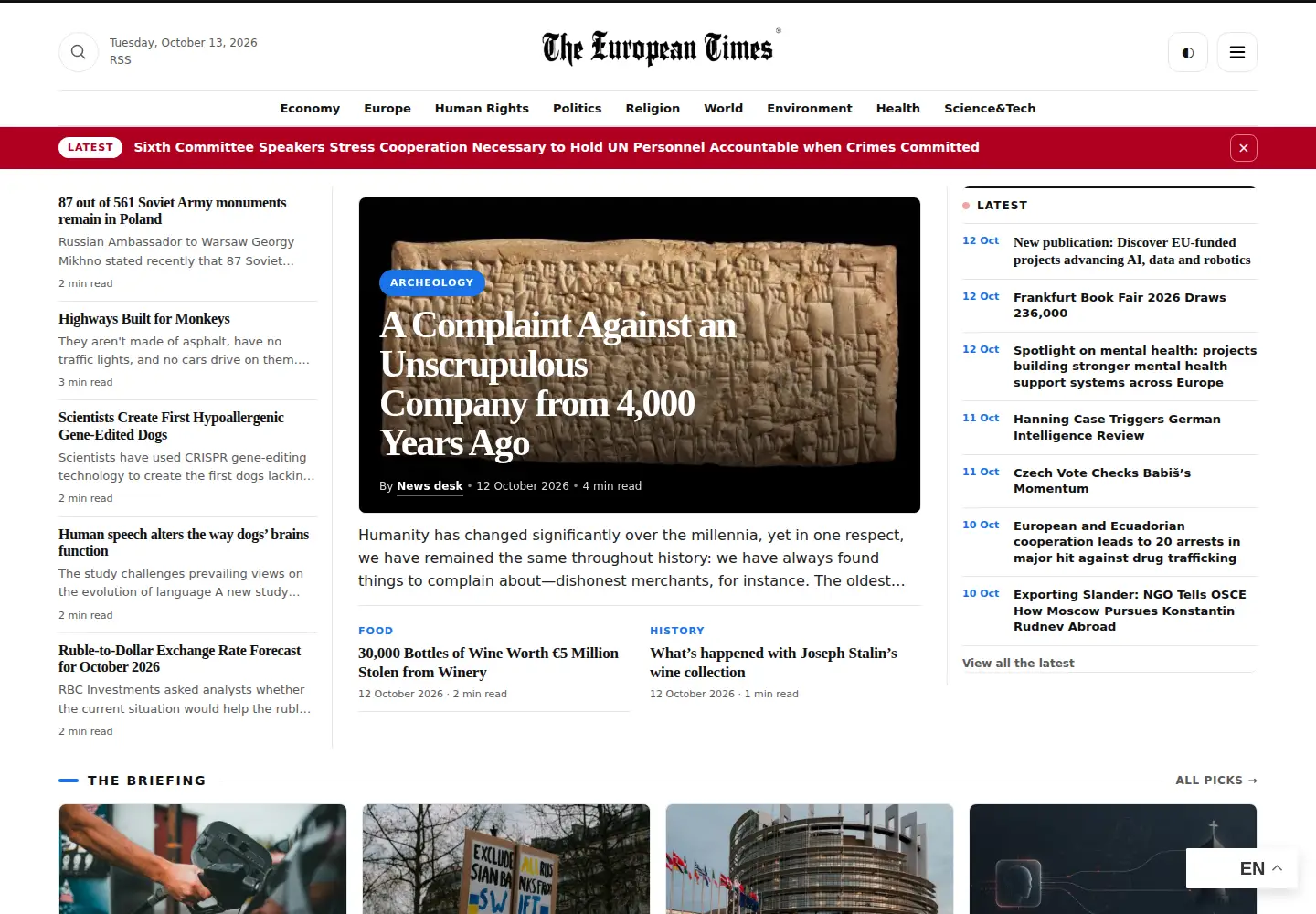View the News desk author page
Image resolution: width=1316 pixels, height=914 pixels.
pos(430,486)
